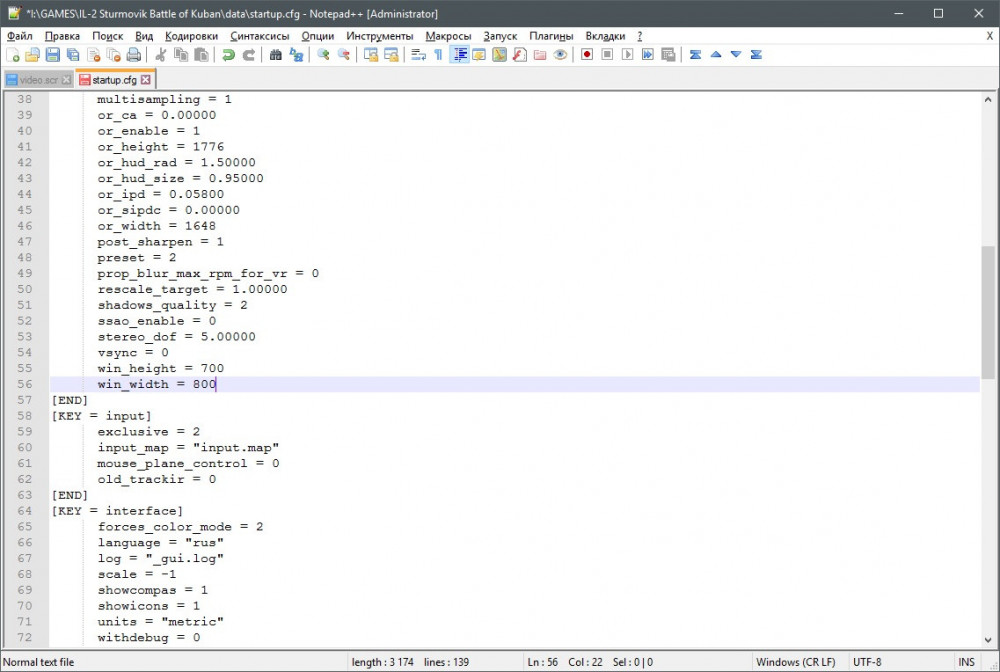Toggle show all characters display
Screen dimensions: 1000x672
pyautogui.click(x=438, y=55)
